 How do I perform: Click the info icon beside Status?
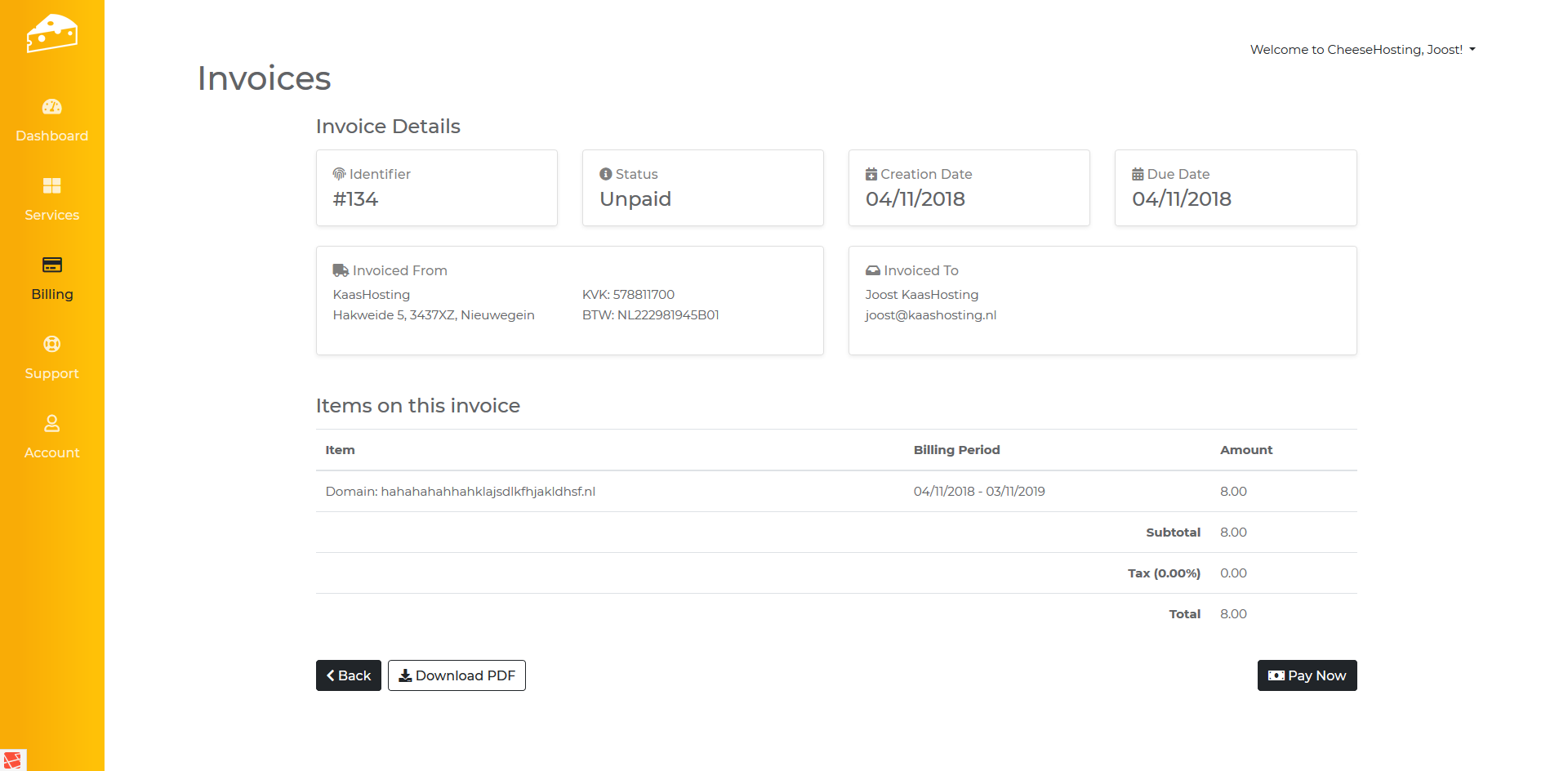tap(605, 174)
